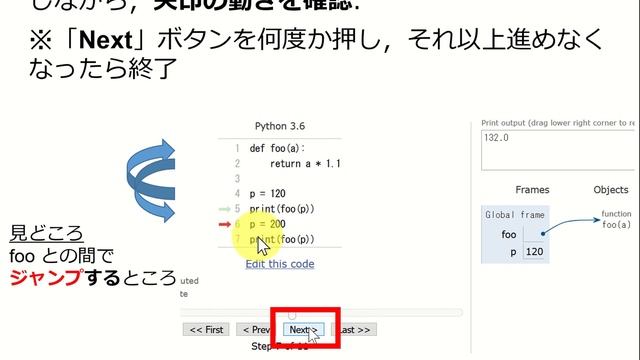The width and height of the screenshot is (640, 360).
Task: Click the Print output text box
Action: 558,150
